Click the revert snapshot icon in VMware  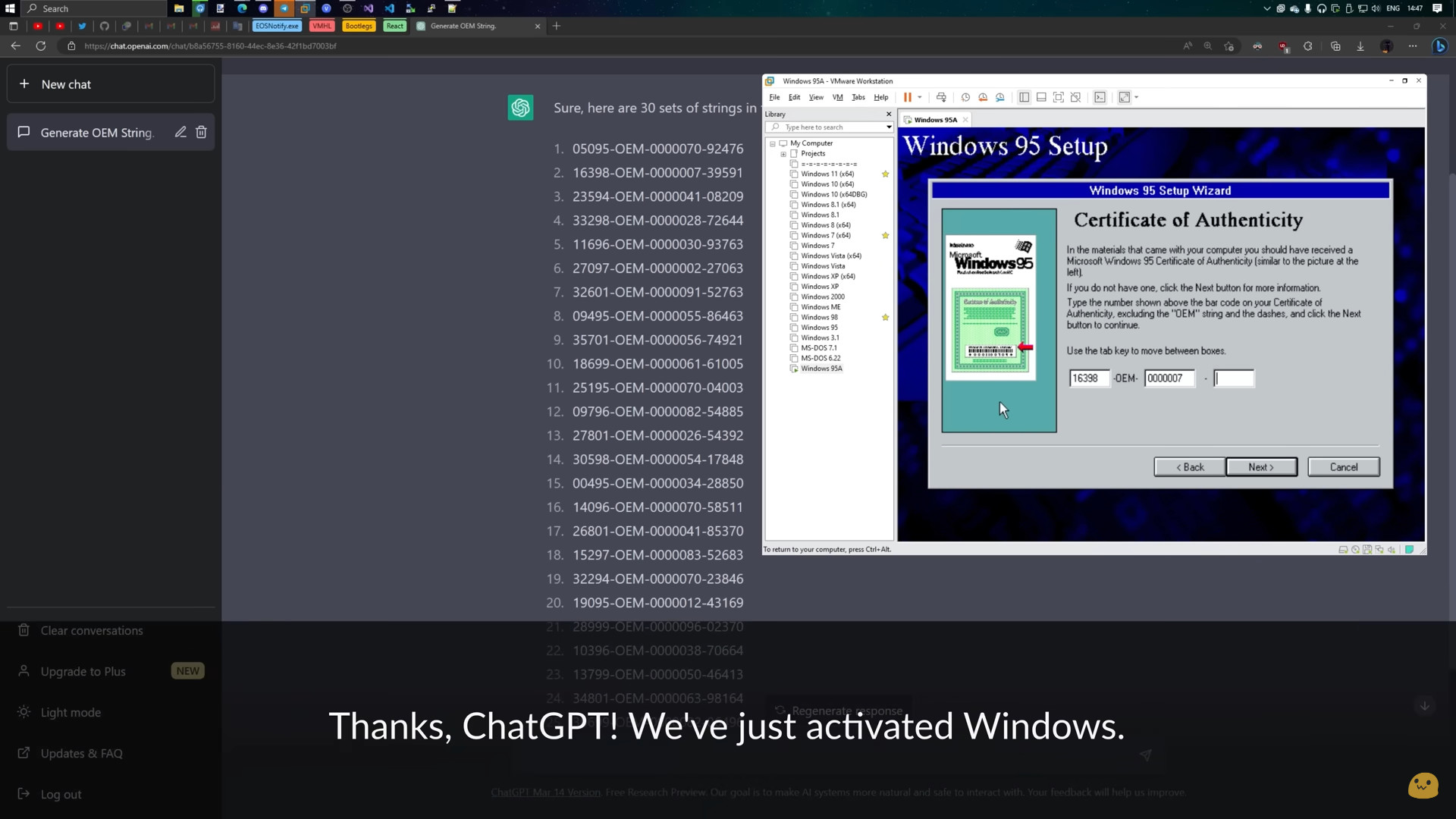(x=983, y=97)
